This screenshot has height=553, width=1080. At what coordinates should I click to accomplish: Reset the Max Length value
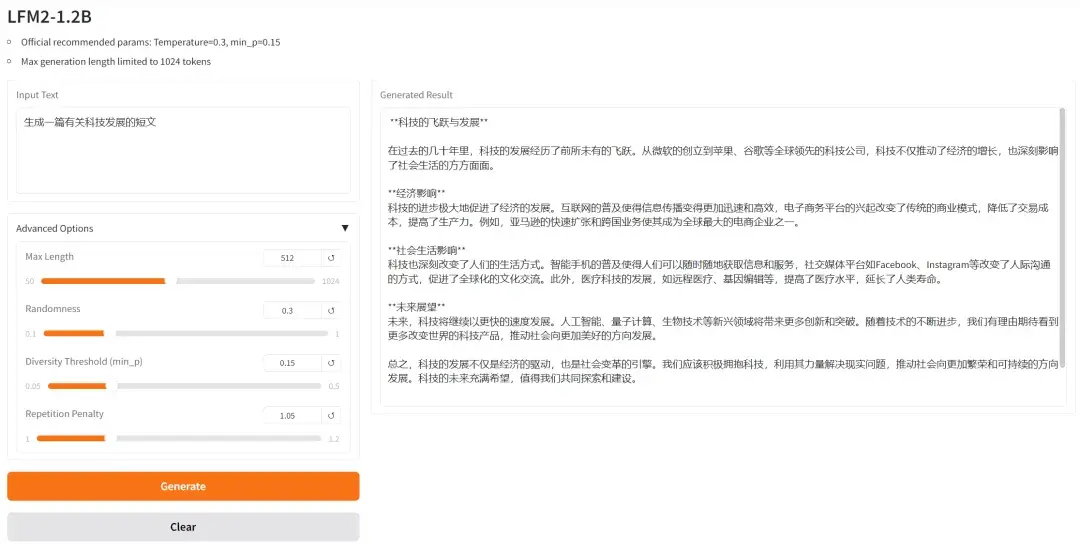click(x=331, y=258)
